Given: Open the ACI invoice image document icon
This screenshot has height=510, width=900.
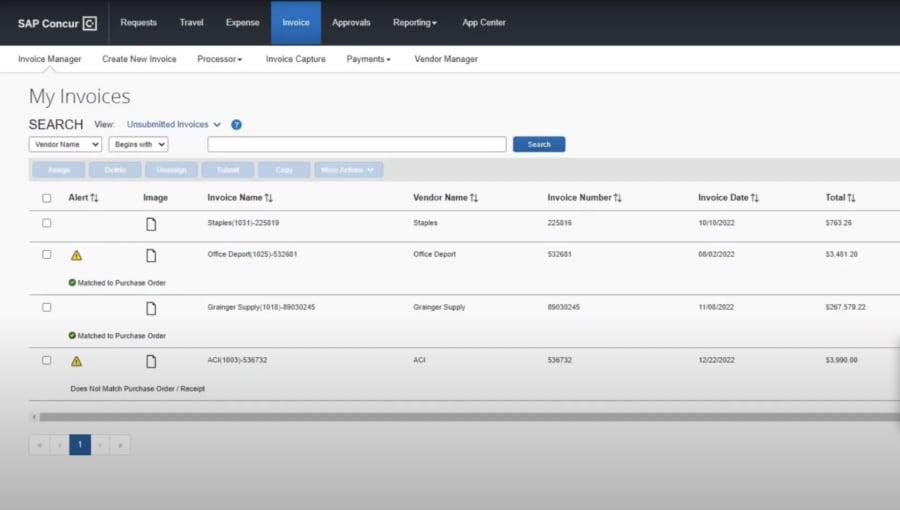Looking at the screenshot, I should coord(151,361).
